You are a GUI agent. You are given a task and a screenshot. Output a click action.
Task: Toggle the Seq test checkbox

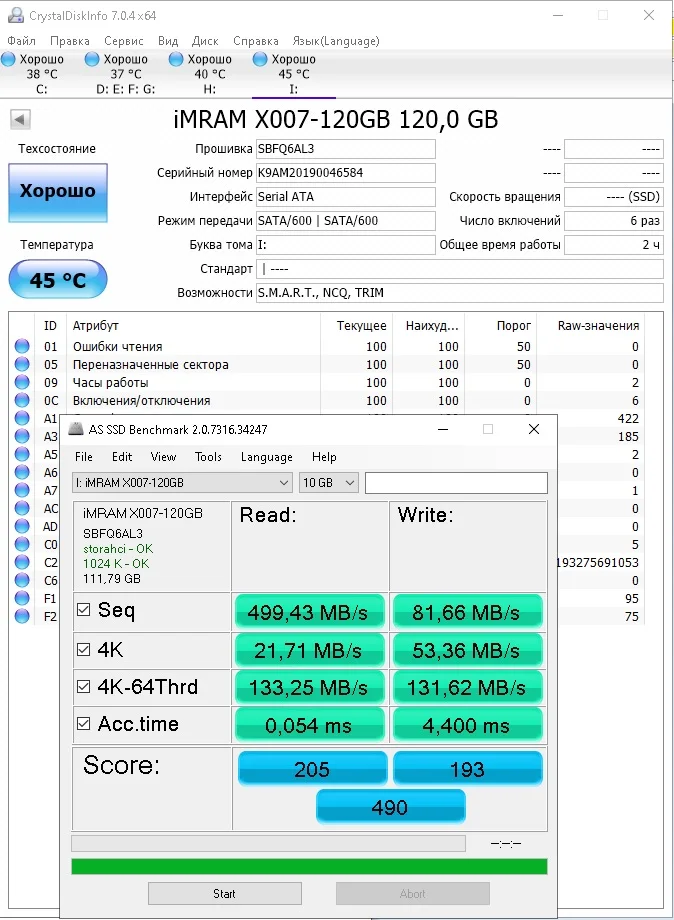(x=84, y=610)
